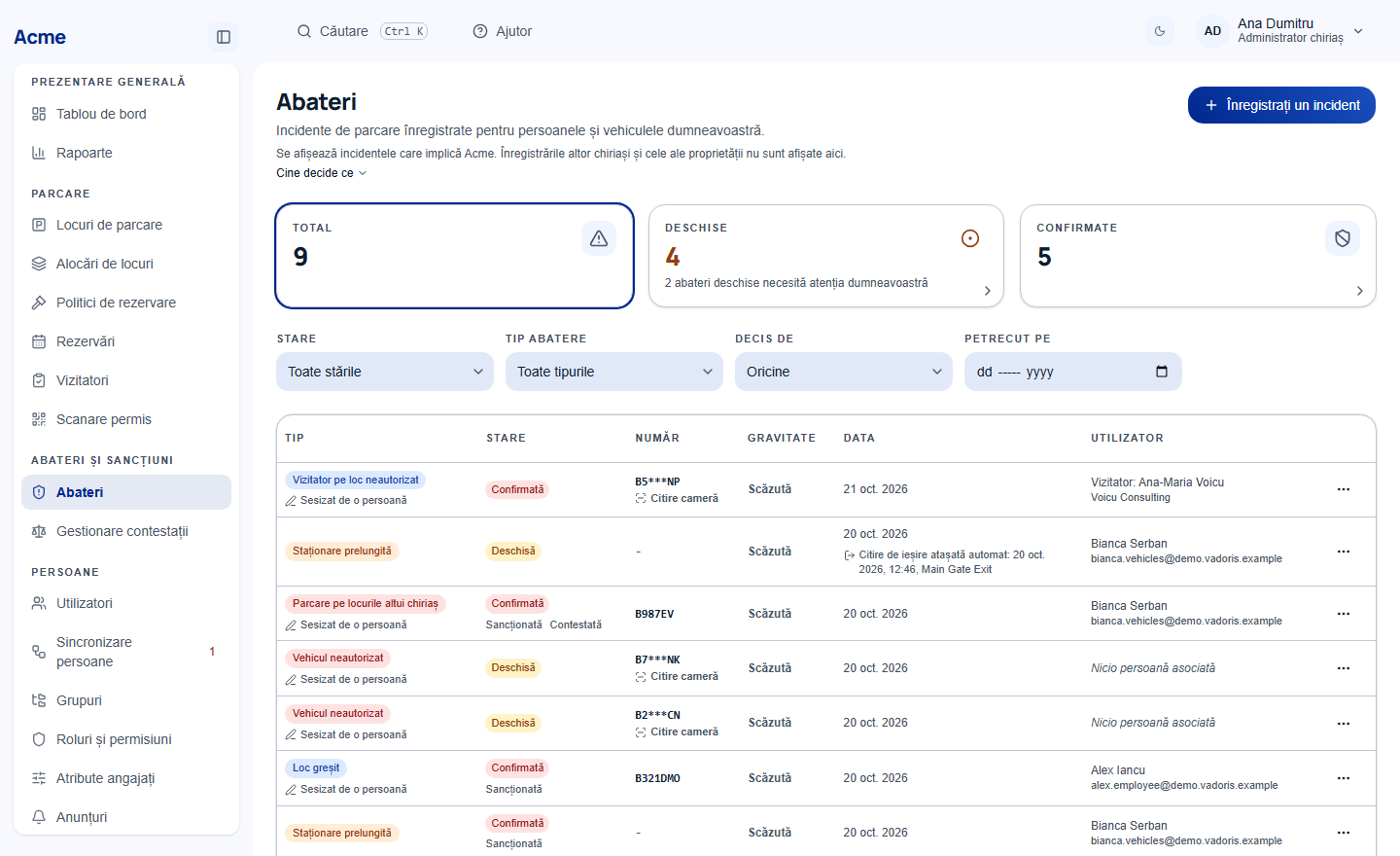Open row actions for Alex Iancu
Image resolution: width=1400 pixels, height=856 pixels.
click(x=1344, y=778)
